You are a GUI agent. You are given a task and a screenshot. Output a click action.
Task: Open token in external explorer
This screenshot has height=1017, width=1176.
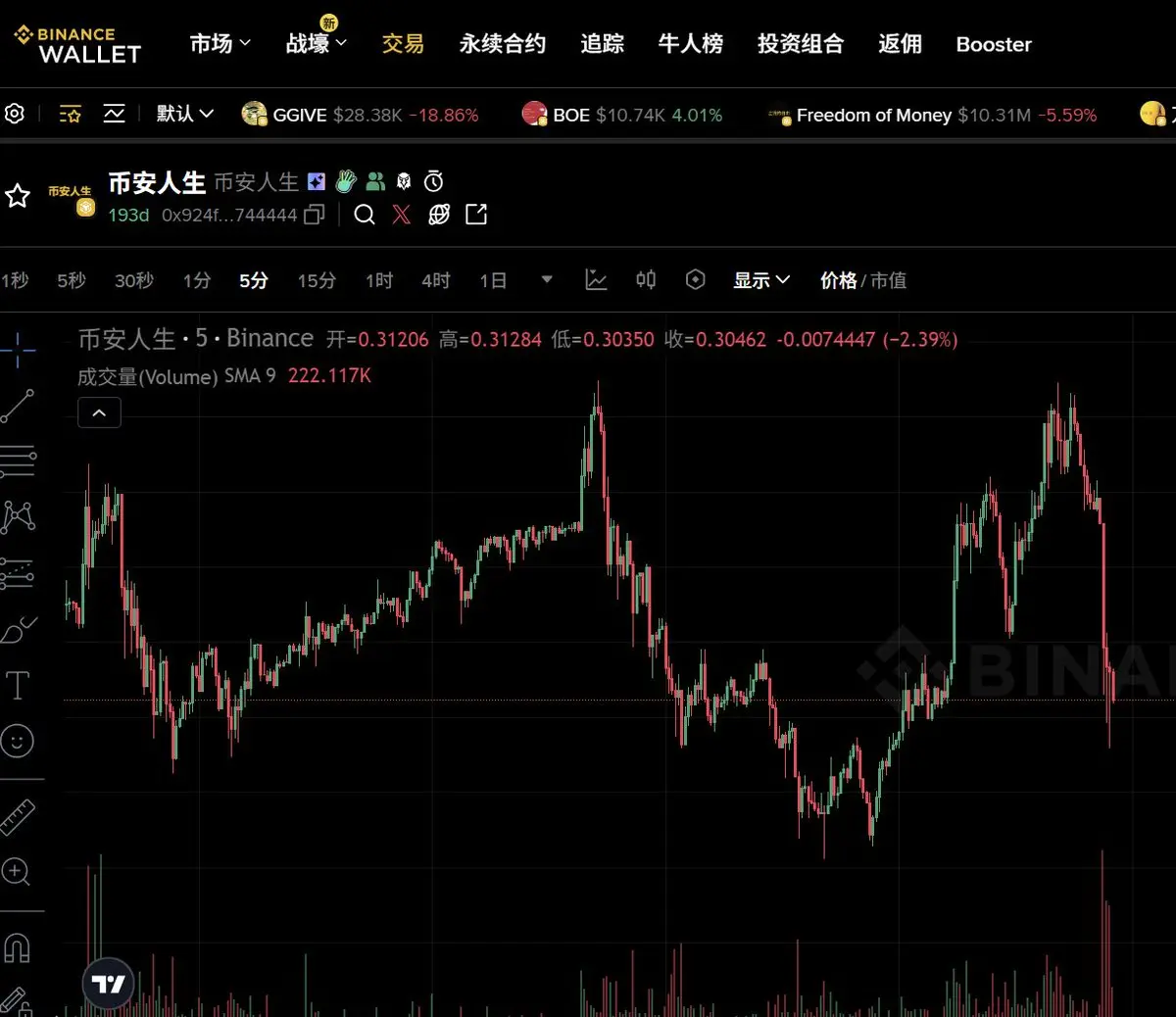click(x=476, y=215)
